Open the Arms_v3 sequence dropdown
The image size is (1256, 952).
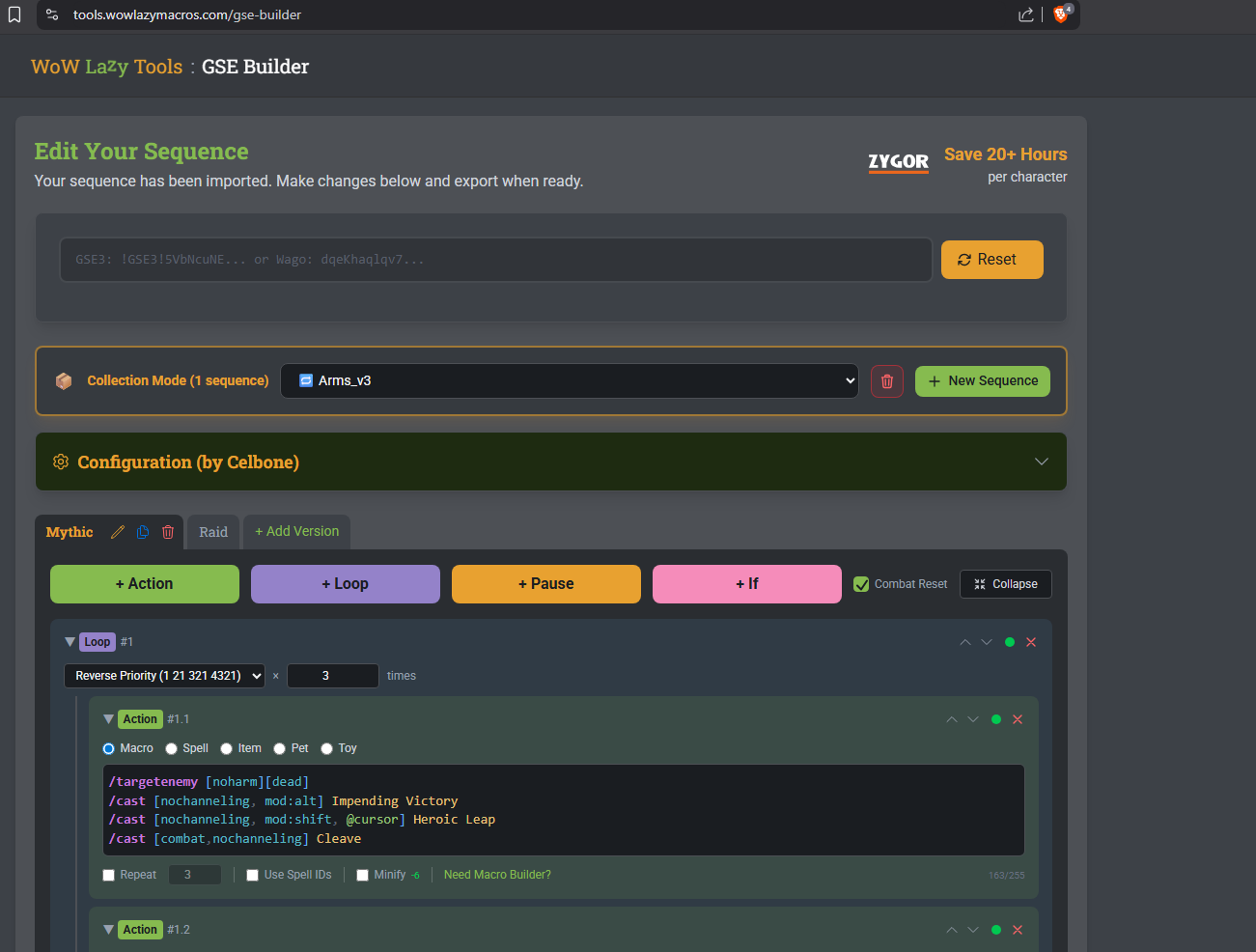coord(569,381)
